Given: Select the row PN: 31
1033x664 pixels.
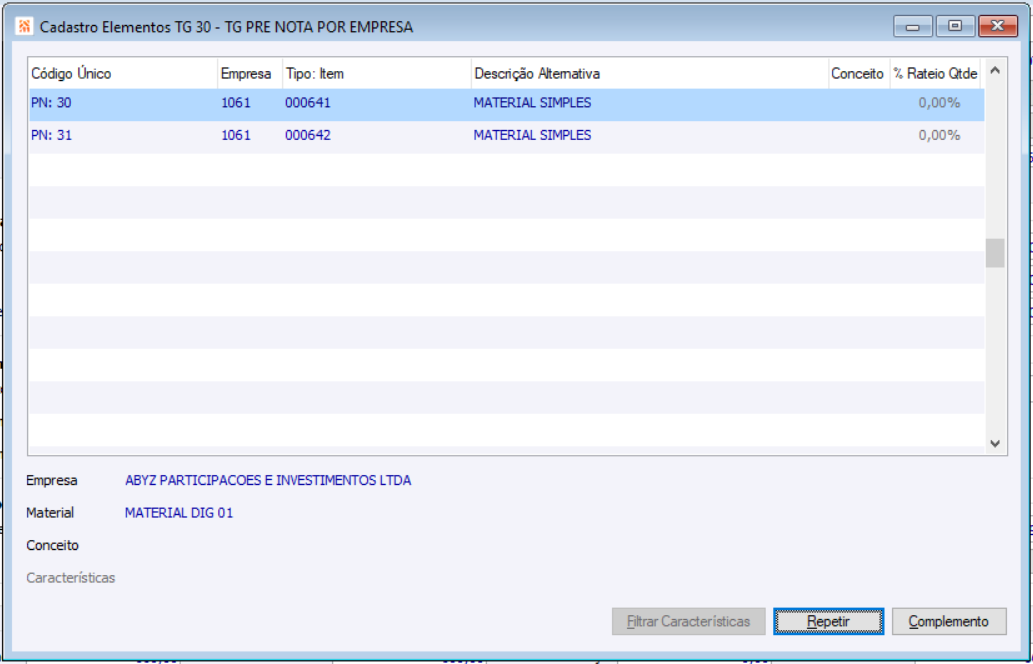Looking at the screenshot, I should point(506,136).
